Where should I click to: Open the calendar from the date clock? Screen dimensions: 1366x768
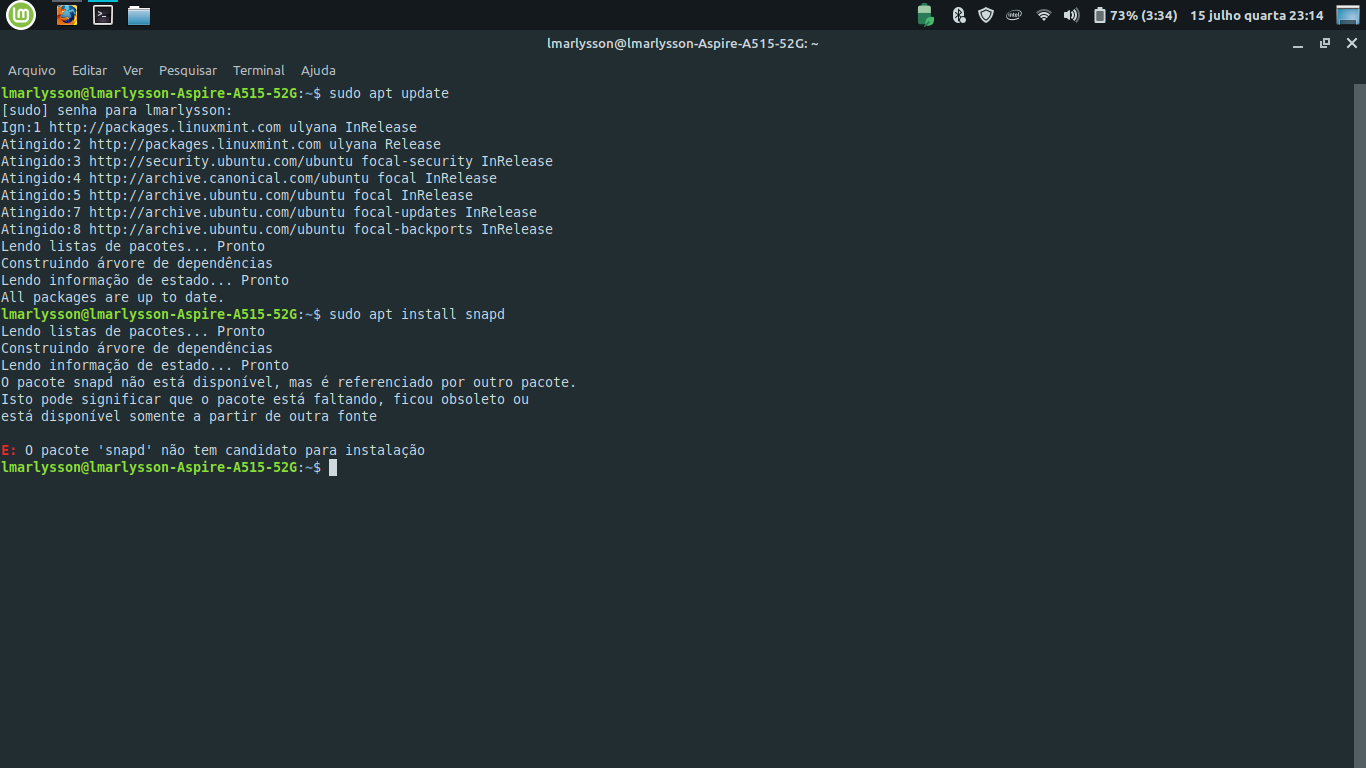point(1256,15)
